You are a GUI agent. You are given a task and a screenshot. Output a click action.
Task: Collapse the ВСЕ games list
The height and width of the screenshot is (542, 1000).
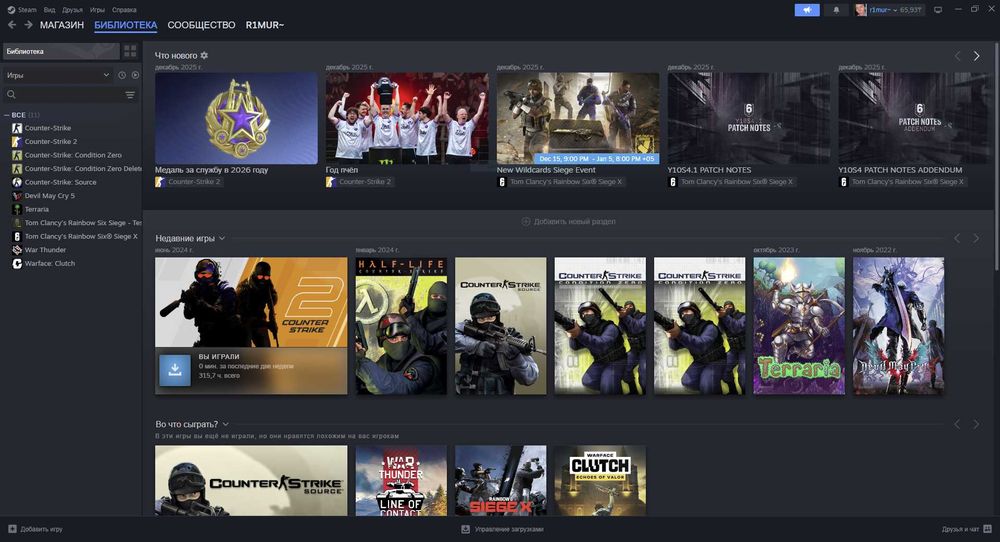coord(6,115)
